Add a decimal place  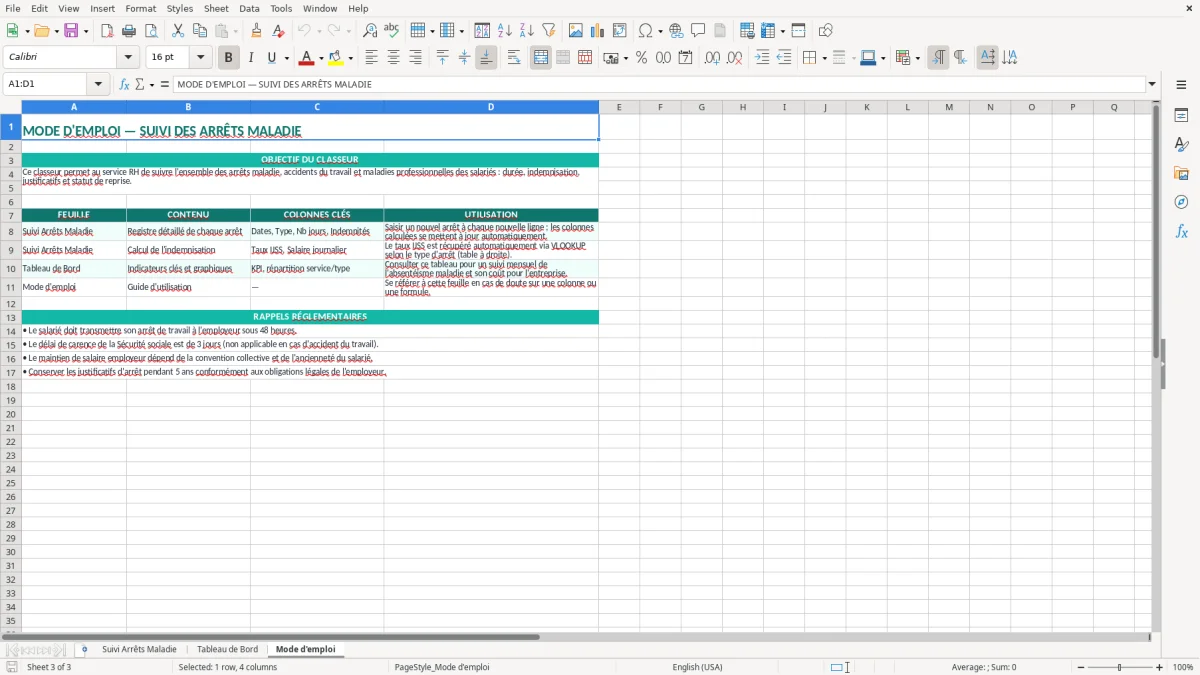pos(713,58)
